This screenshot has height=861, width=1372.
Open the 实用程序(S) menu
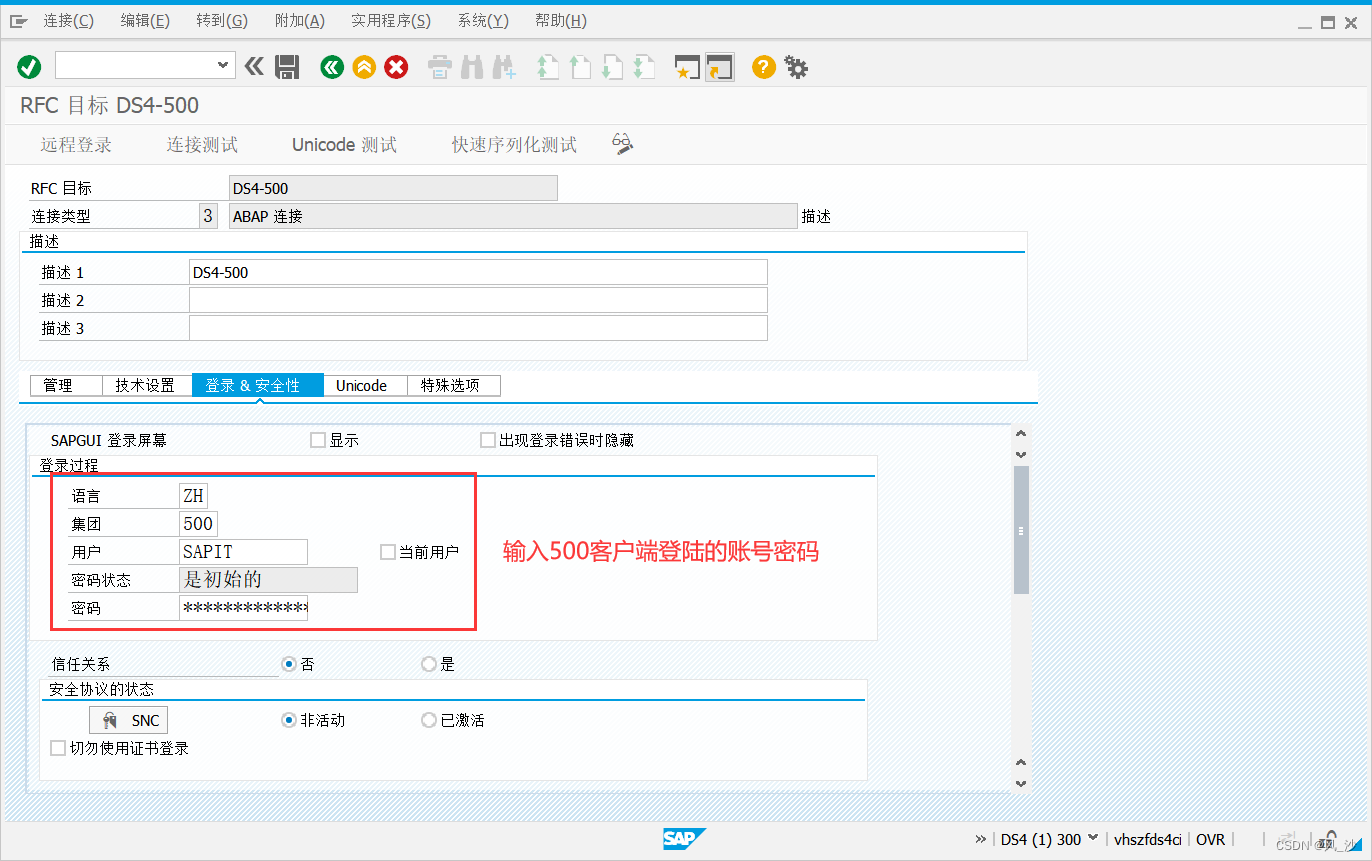pos(391,21)
